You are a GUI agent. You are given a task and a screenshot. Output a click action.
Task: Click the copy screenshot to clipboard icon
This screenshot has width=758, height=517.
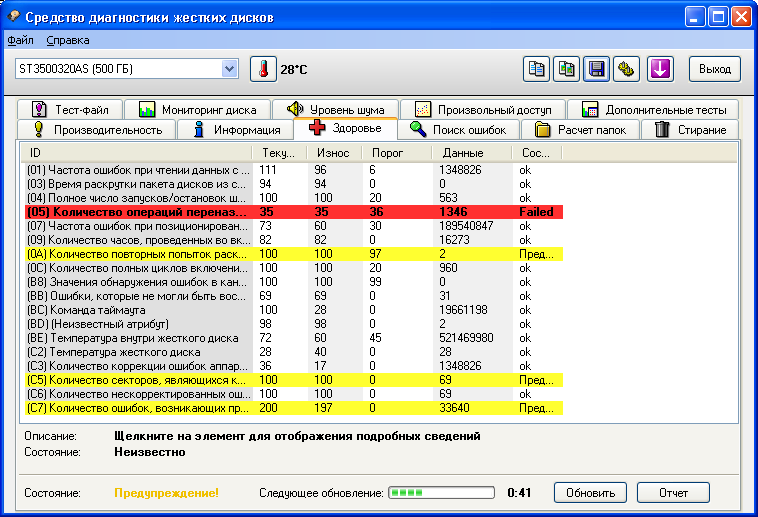point(567,69)
